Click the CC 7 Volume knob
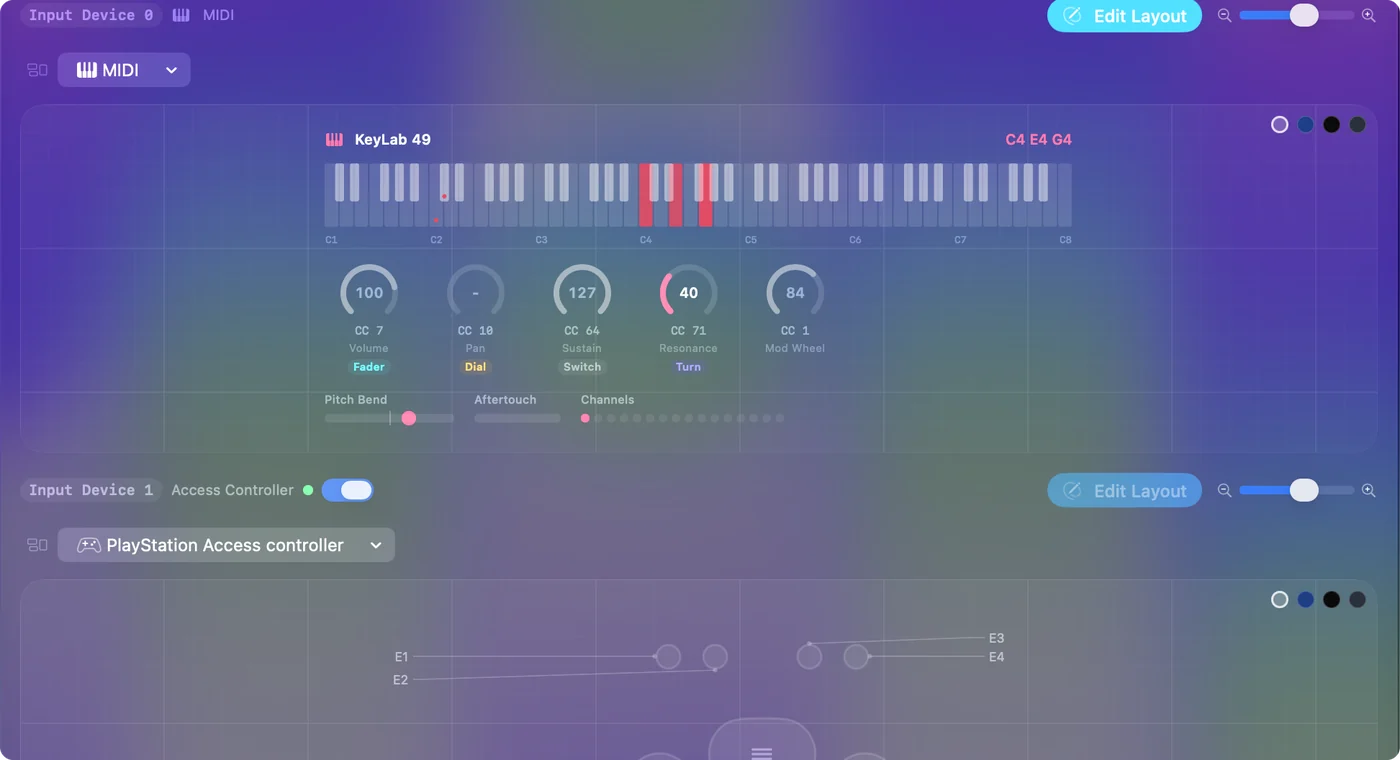The width and height of the screenshot is (1400, 760). 369,293
